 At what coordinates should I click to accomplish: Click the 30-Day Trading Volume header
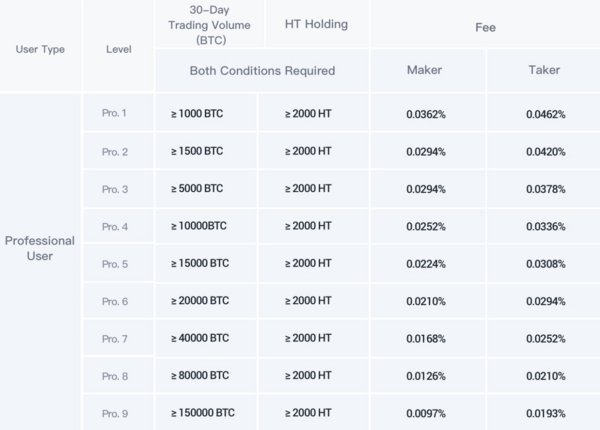pyautogui.click(x=209, y=25)
